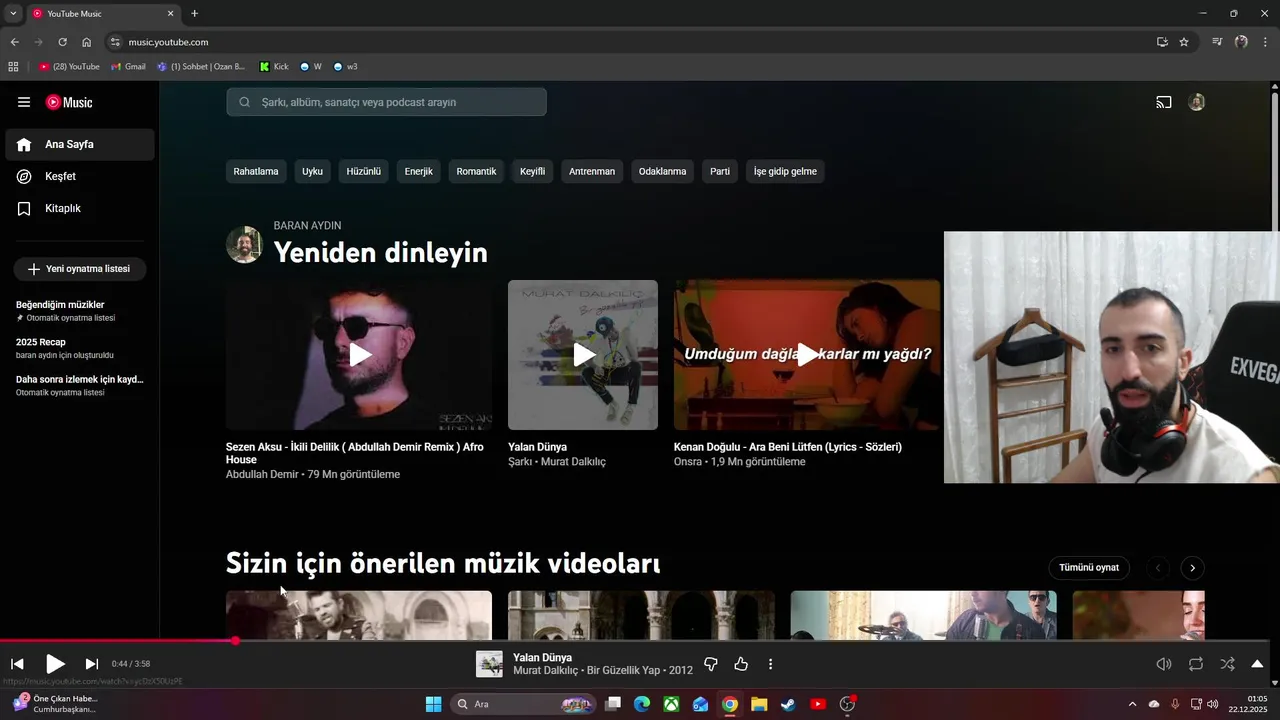The image size is (1280, 720).
Task: Open more options for the playing song
Action: [770, 664]
